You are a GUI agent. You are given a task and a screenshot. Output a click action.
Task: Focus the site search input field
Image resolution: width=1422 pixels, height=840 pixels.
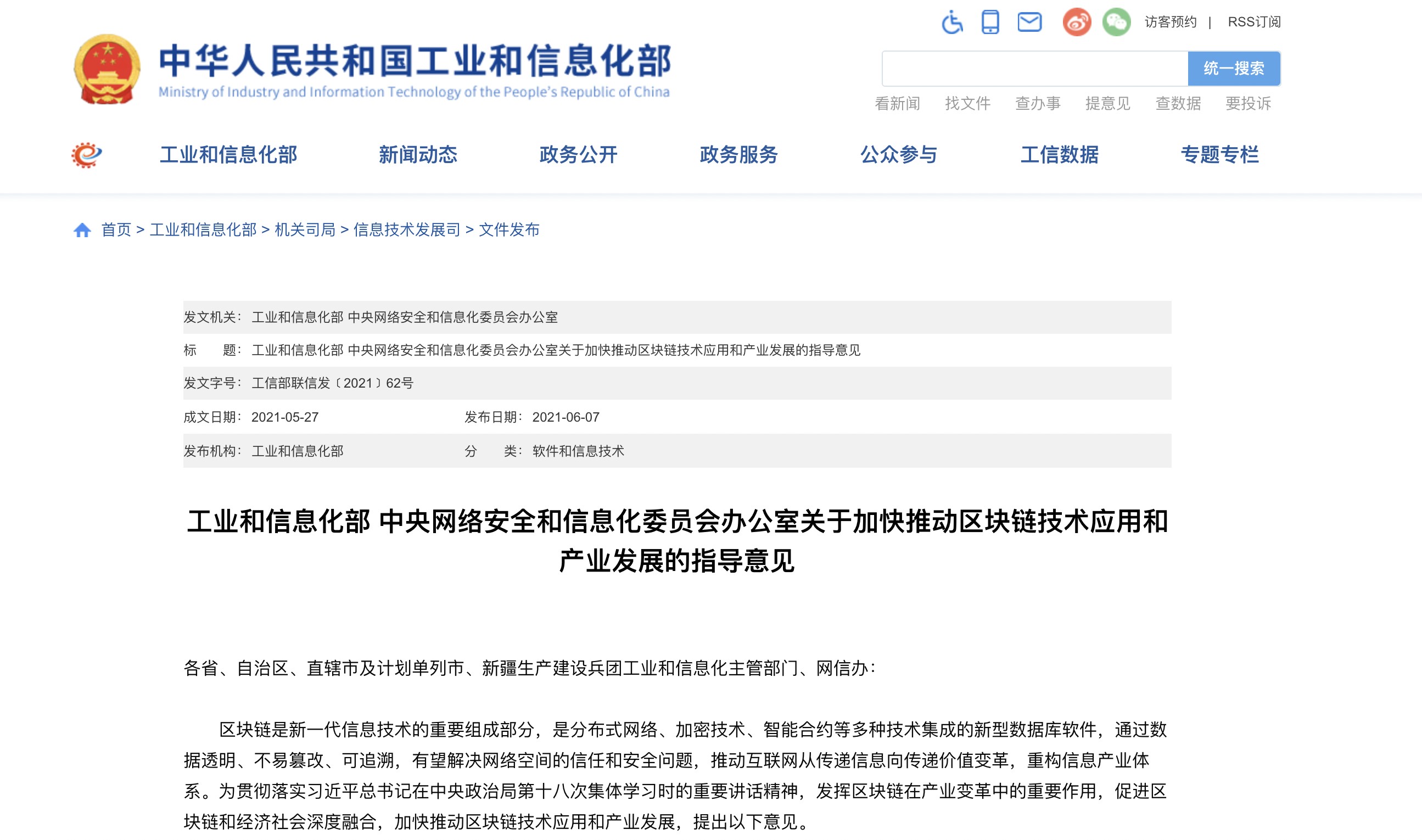tap(1034, 69)
